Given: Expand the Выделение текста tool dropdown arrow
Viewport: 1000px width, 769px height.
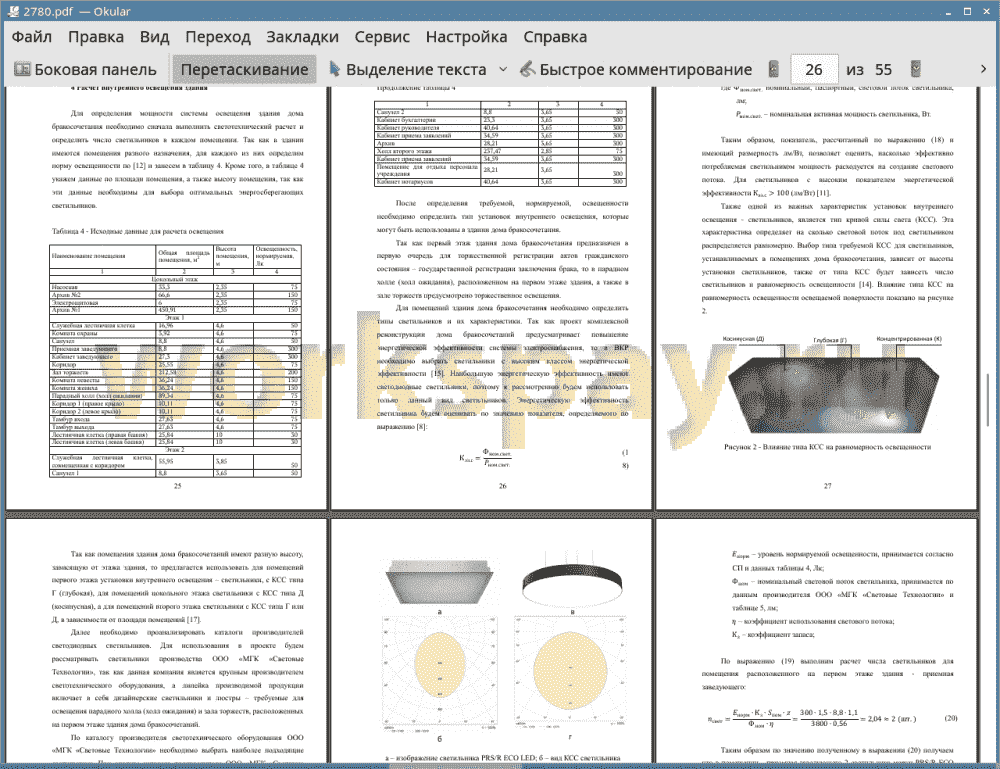Looking at the screenshot, I should (503, 69).
